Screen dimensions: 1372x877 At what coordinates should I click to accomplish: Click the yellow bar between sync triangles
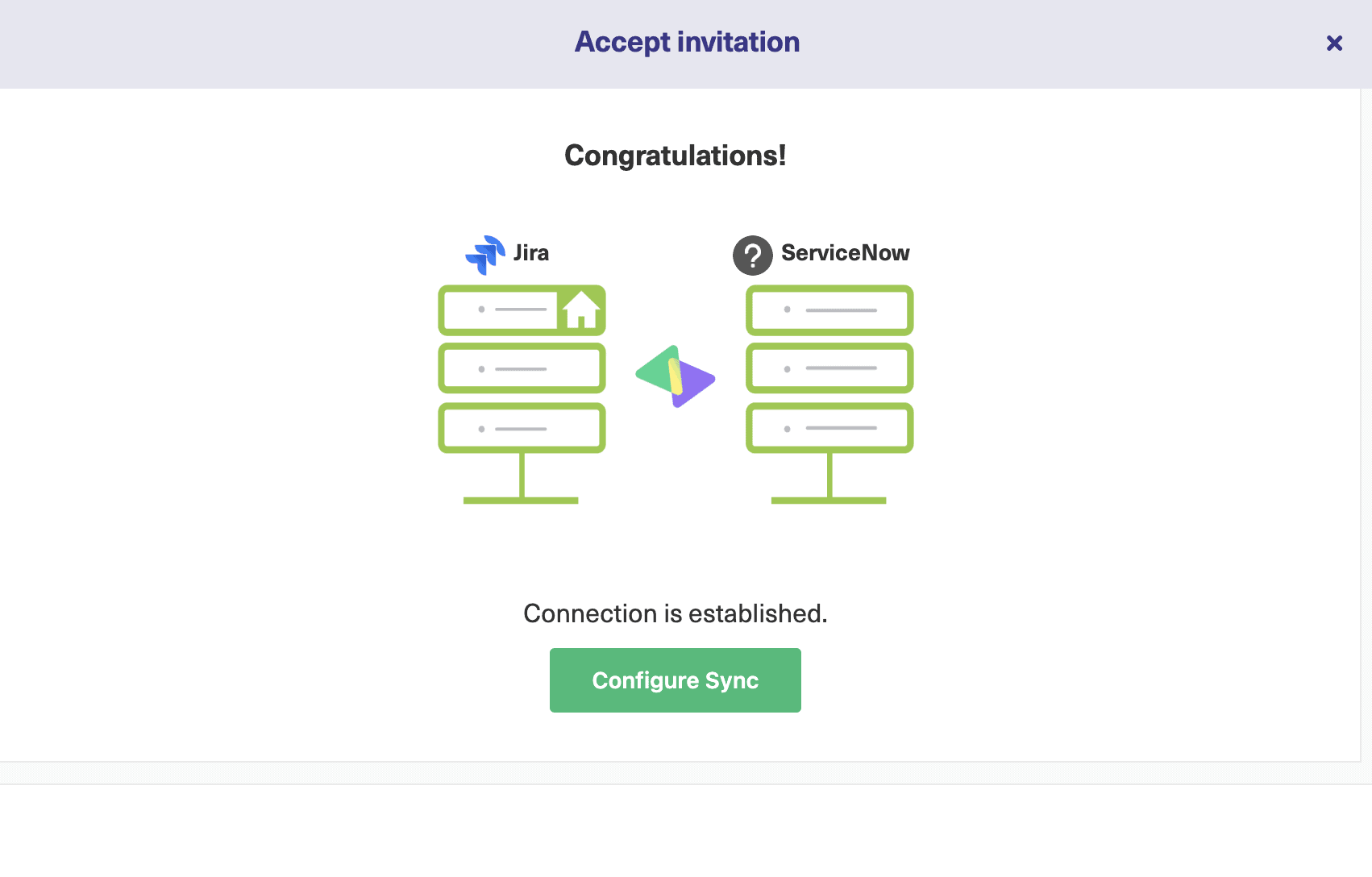(x=677, y=377)
